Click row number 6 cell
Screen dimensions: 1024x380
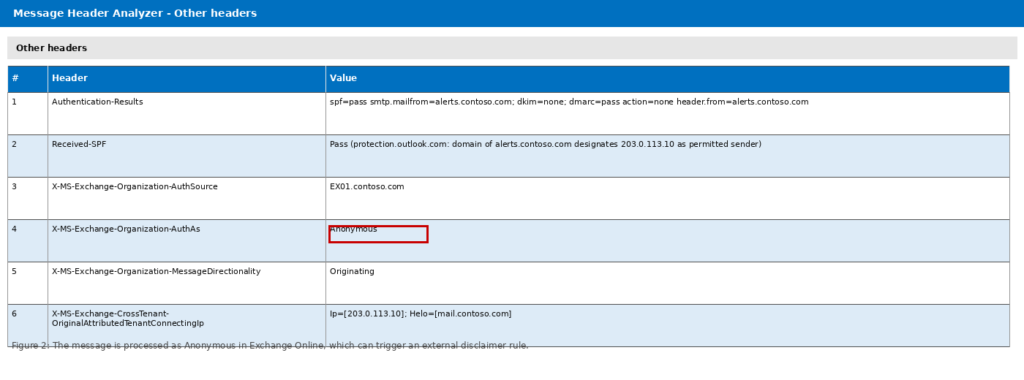point(27,325)
